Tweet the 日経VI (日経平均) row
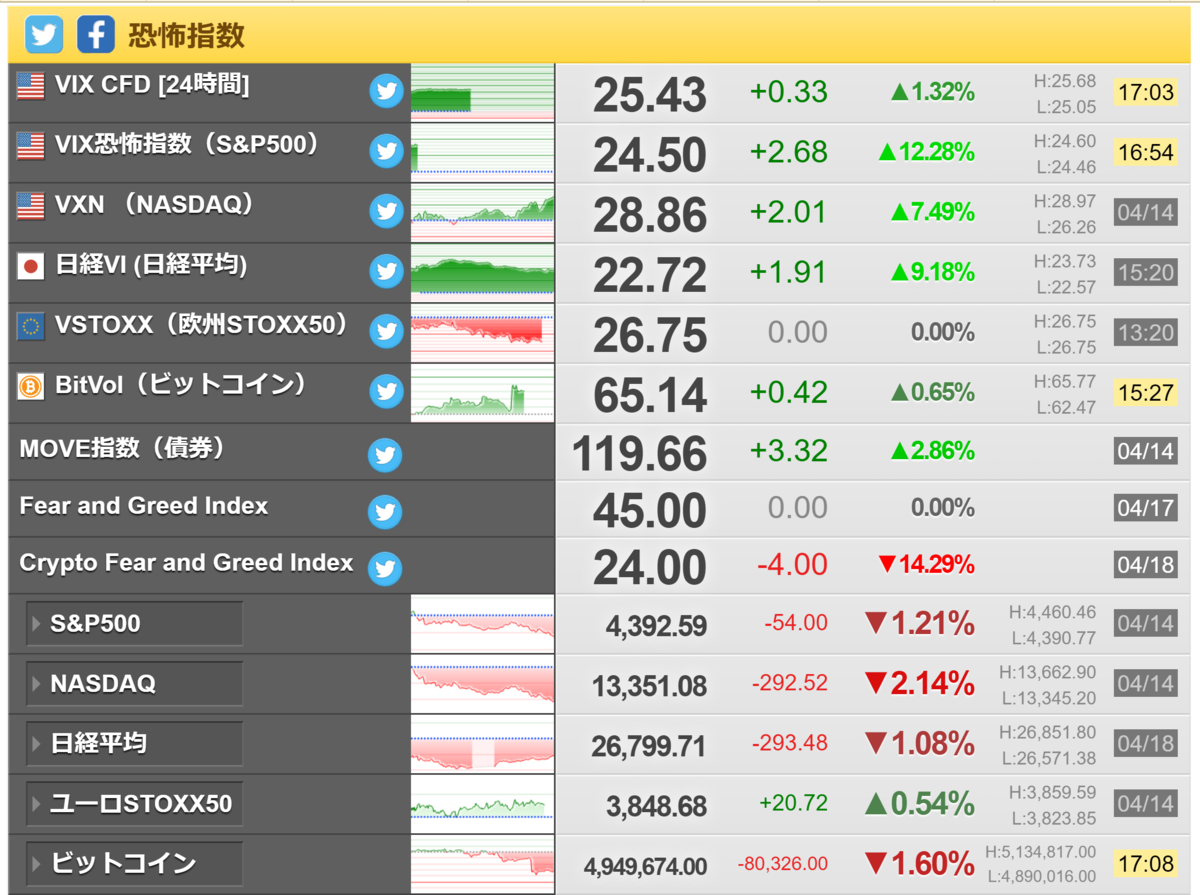Screen dimensions: 1200x895 click(386, 271)
